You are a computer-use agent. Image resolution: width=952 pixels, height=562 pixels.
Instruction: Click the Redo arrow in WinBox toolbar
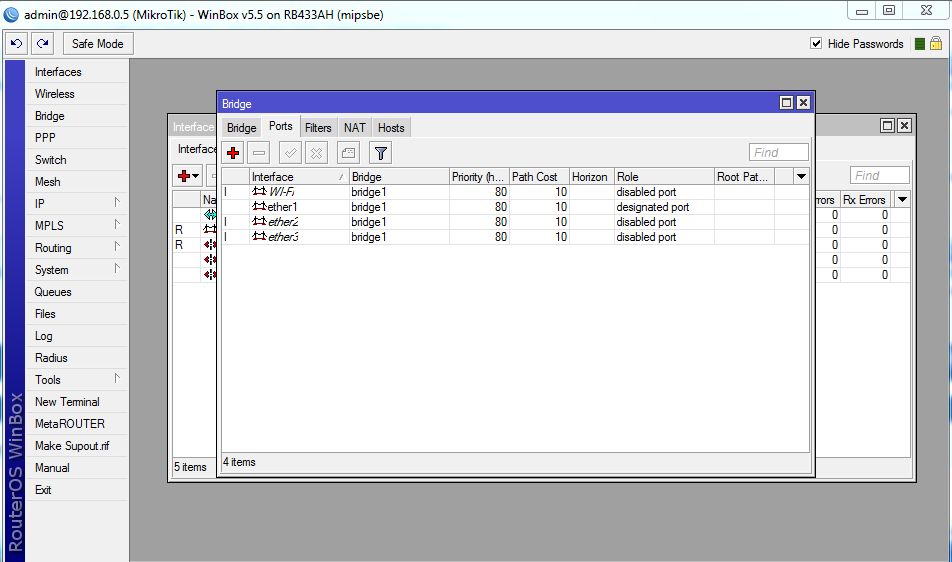41,44
